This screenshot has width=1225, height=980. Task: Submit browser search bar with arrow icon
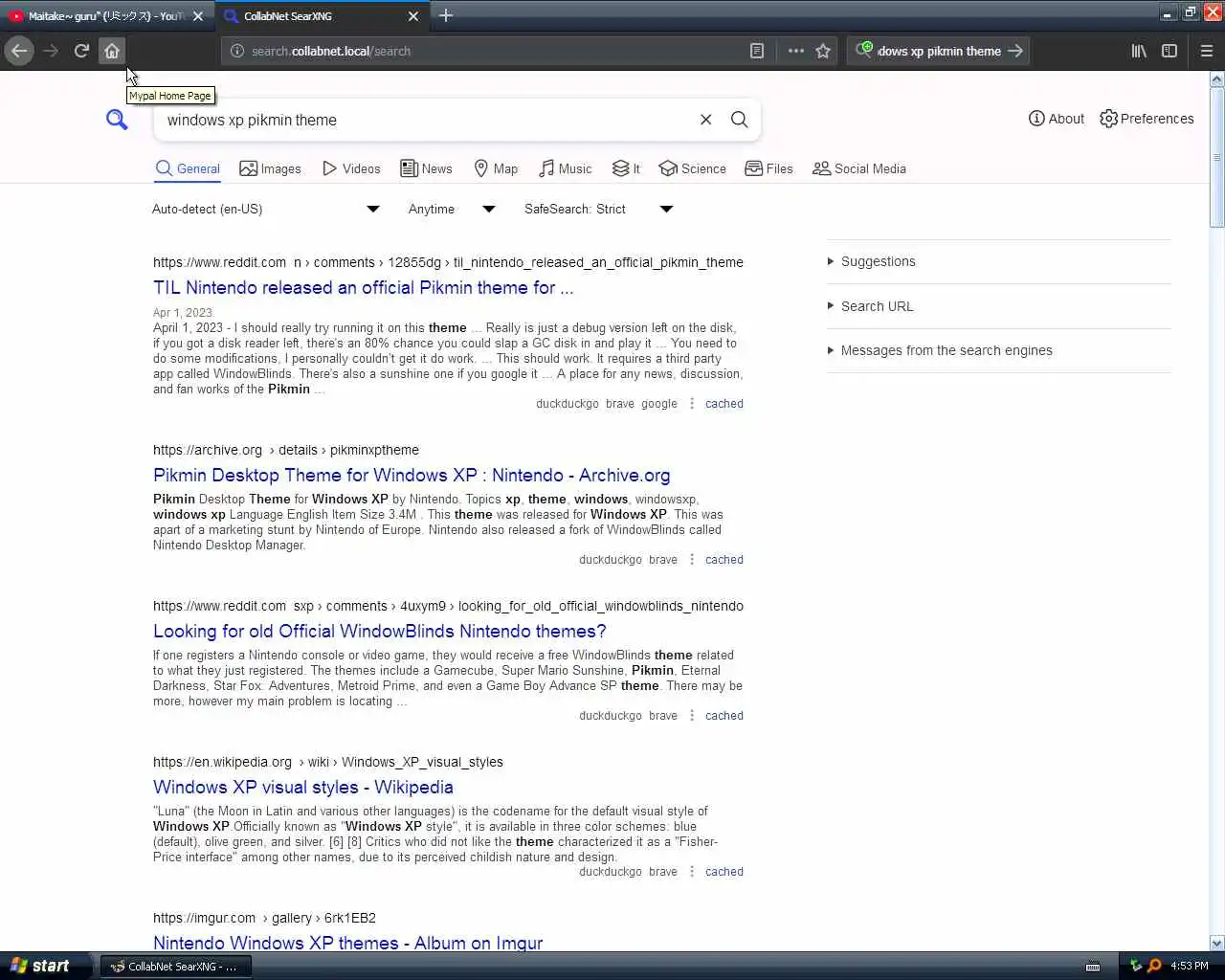[1015, 51]
